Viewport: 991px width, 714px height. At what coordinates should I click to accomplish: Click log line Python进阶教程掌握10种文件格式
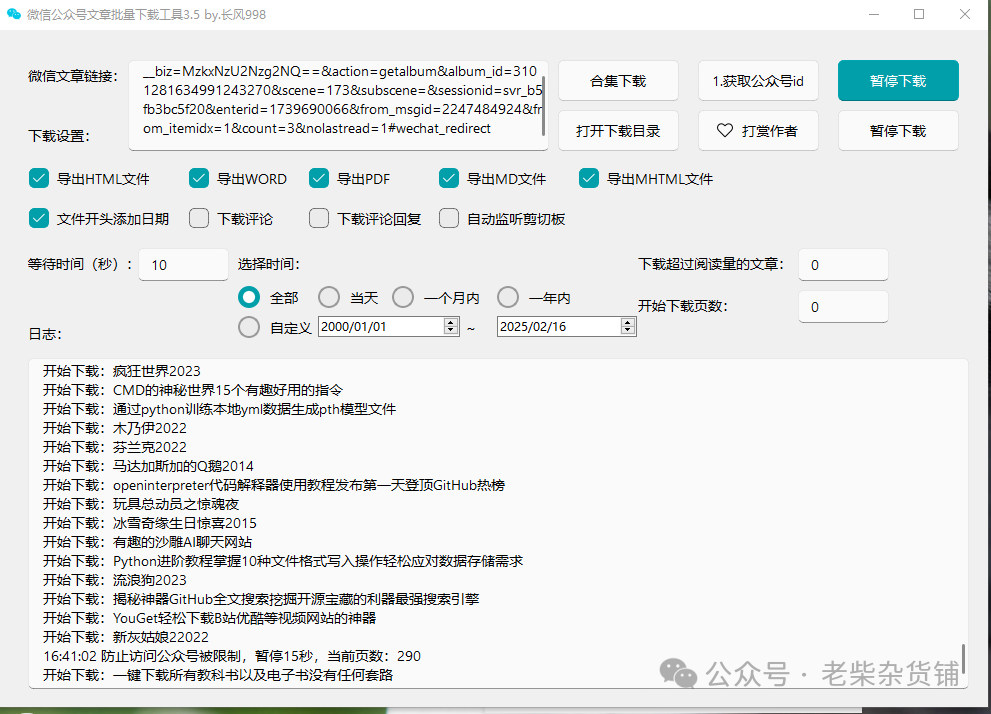pos(283,560)
